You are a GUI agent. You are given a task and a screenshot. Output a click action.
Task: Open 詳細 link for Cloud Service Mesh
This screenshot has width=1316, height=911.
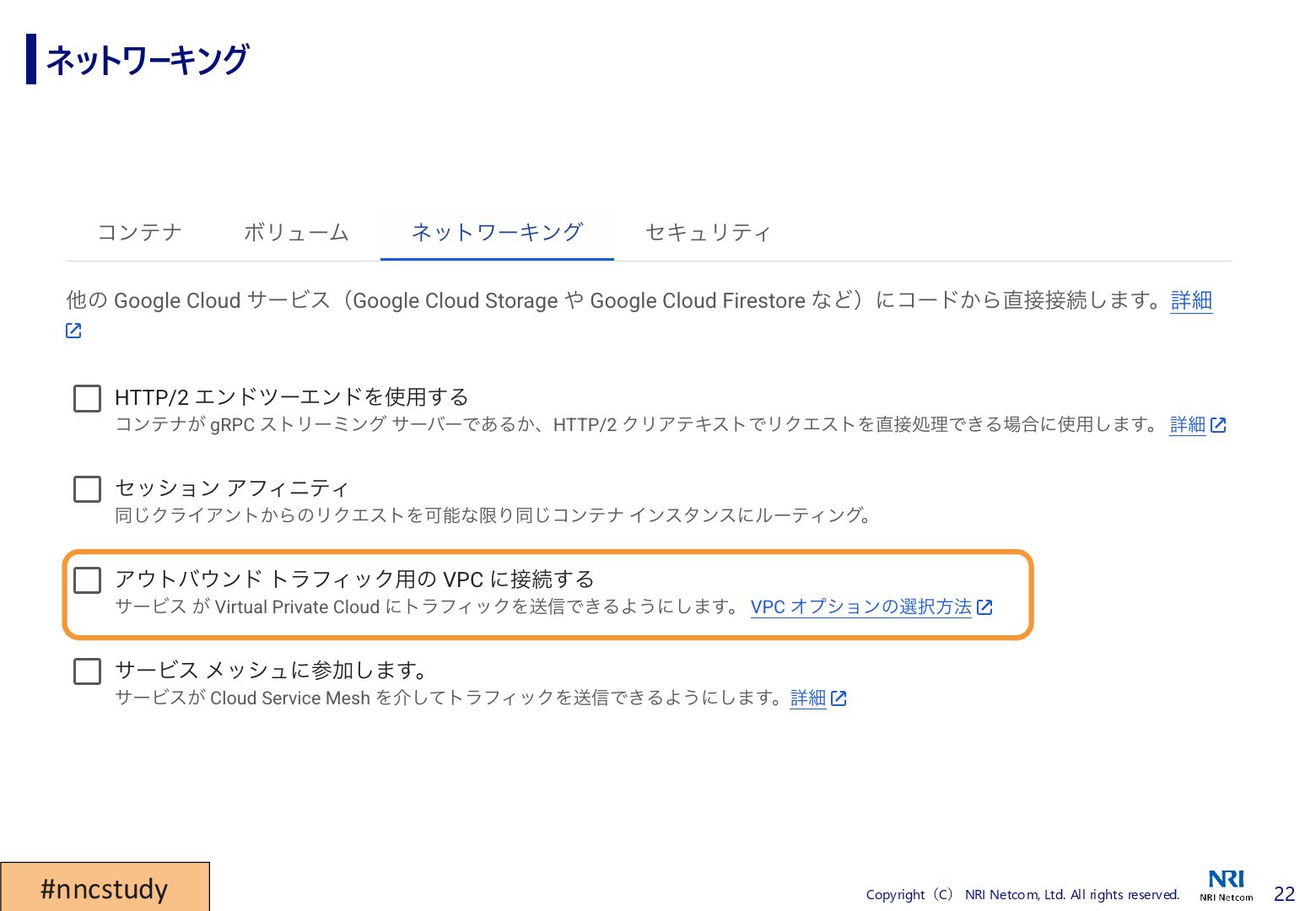point(808,698)
